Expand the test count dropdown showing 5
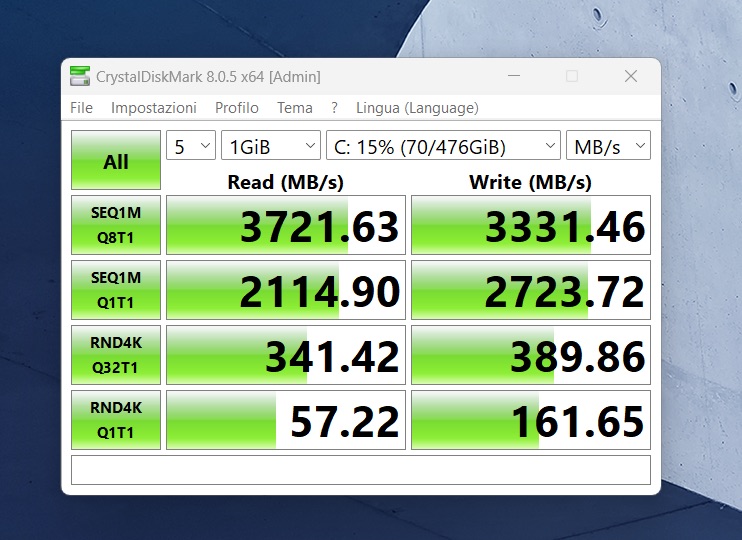The width and height of the screenshot is (742, 540). tap(191, 145)
